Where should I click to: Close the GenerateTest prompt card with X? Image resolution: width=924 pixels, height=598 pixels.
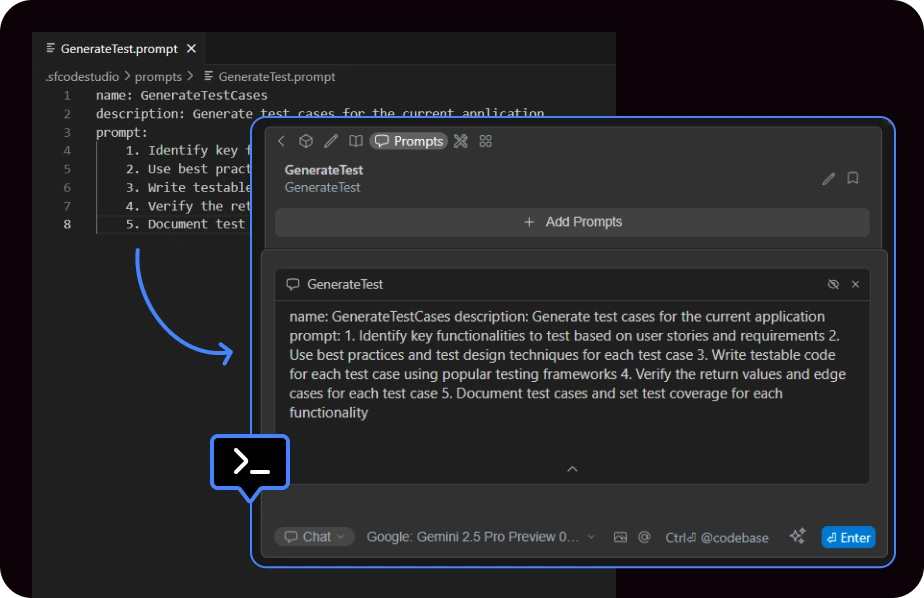(x=855, y=284)
